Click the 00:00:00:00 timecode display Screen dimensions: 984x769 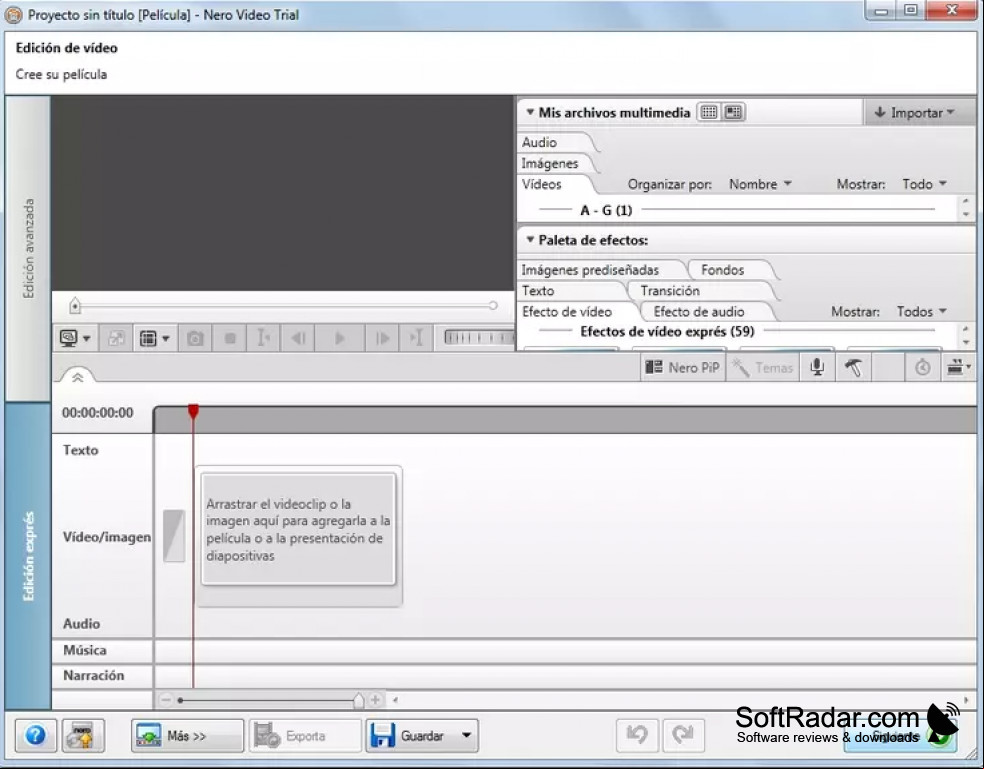point(98,412)
